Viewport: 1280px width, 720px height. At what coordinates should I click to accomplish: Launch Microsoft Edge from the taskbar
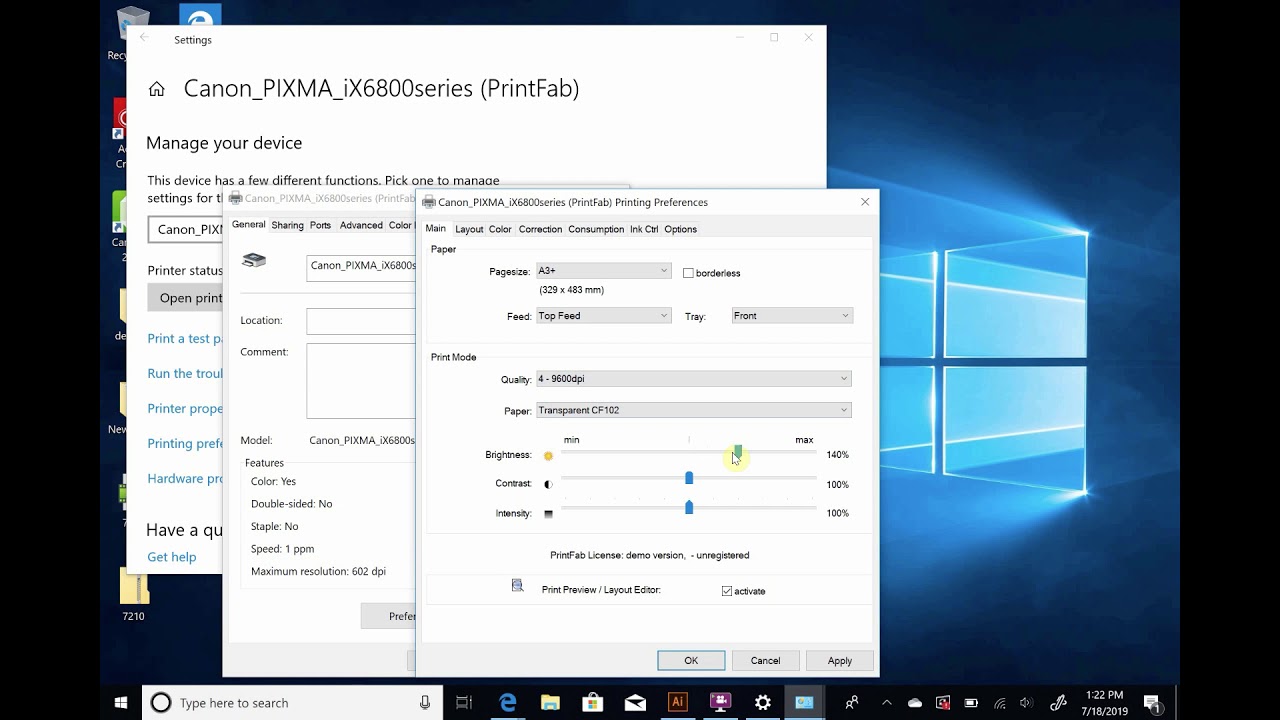pos(508,703)
